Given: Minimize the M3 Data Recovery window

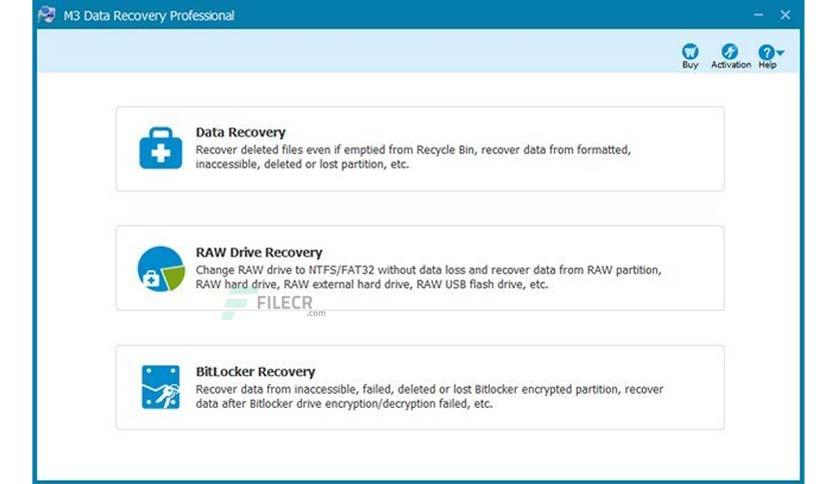Looking at the screenshot, I should [x=758, y=15].
